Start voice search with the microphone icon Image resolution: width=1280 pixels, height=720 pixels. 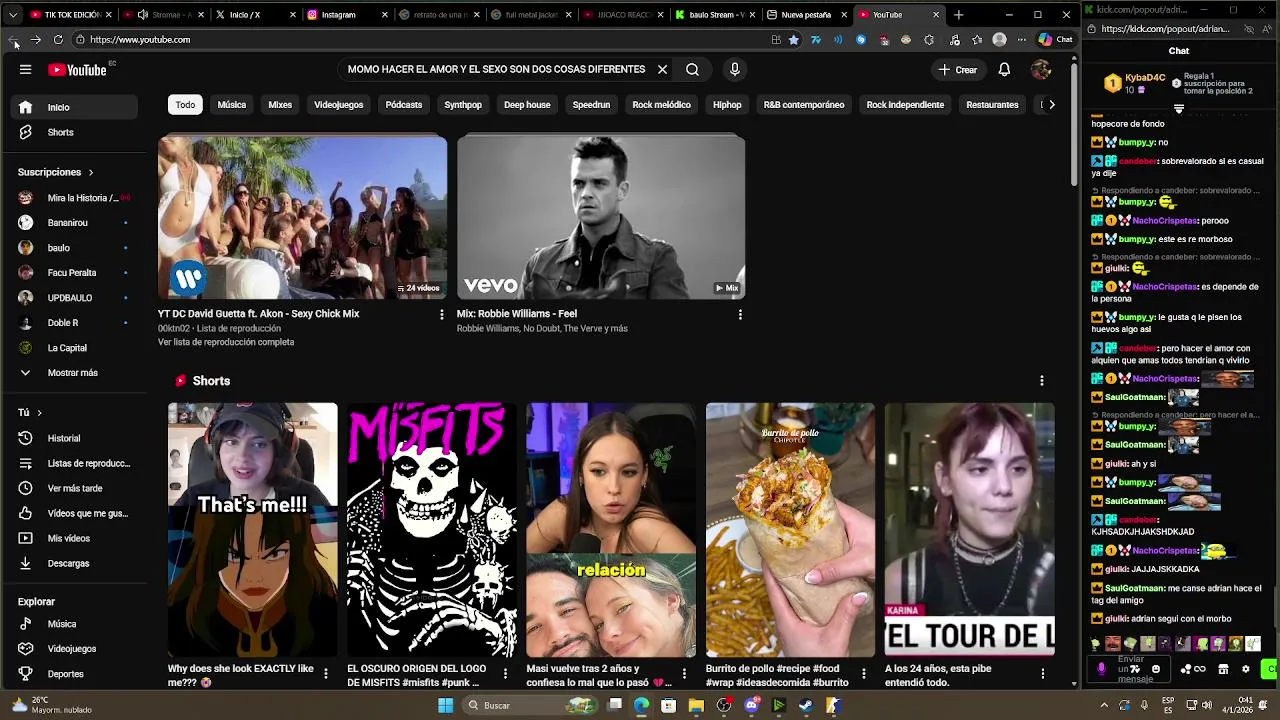click(x=735, y=70)
